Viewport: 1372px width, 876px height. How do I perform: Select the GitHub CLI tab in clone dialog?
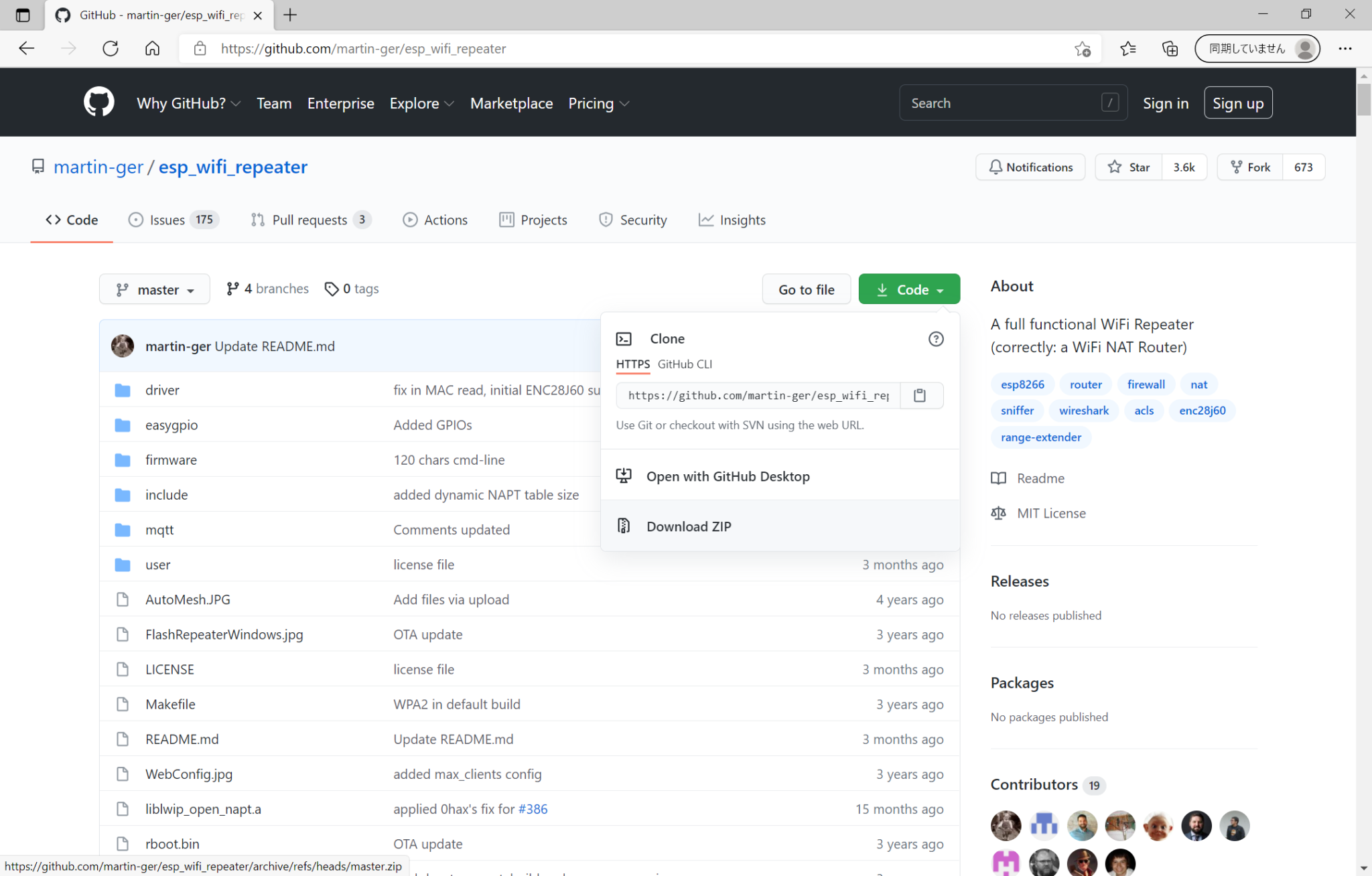684,364
